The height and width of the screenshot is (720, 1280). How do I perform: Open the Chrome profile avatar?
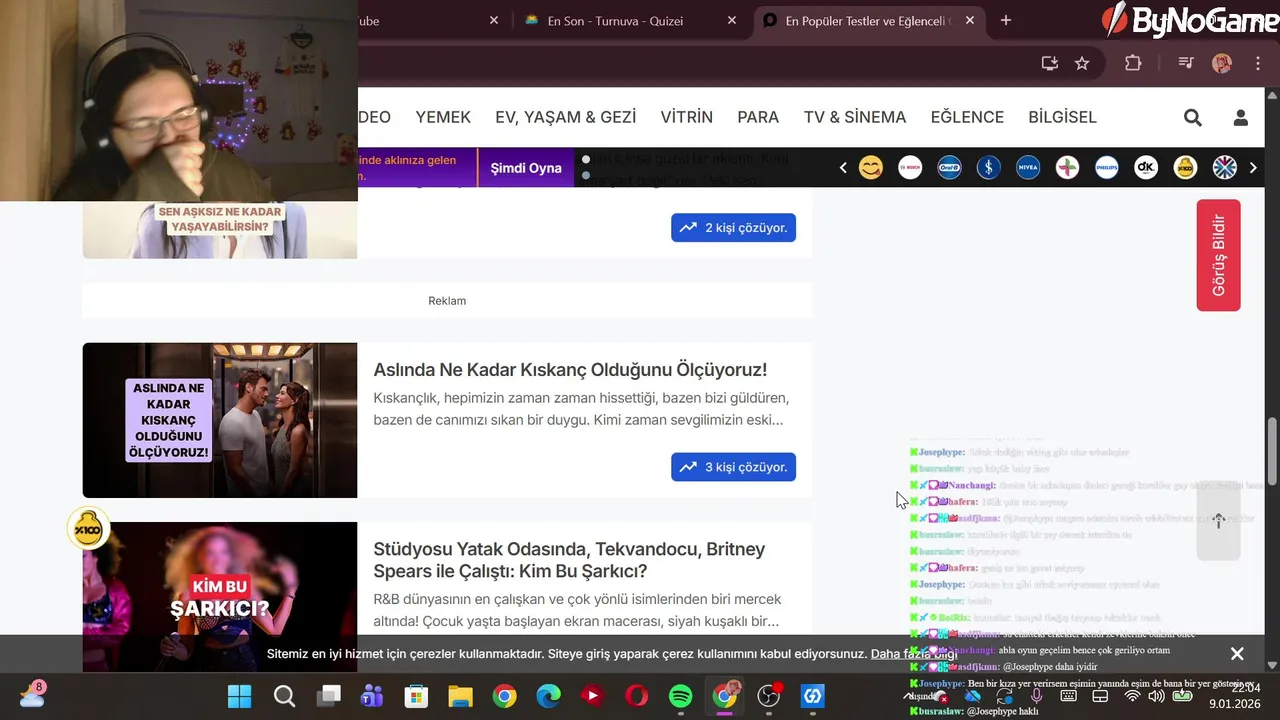(x=1222, y=63)
